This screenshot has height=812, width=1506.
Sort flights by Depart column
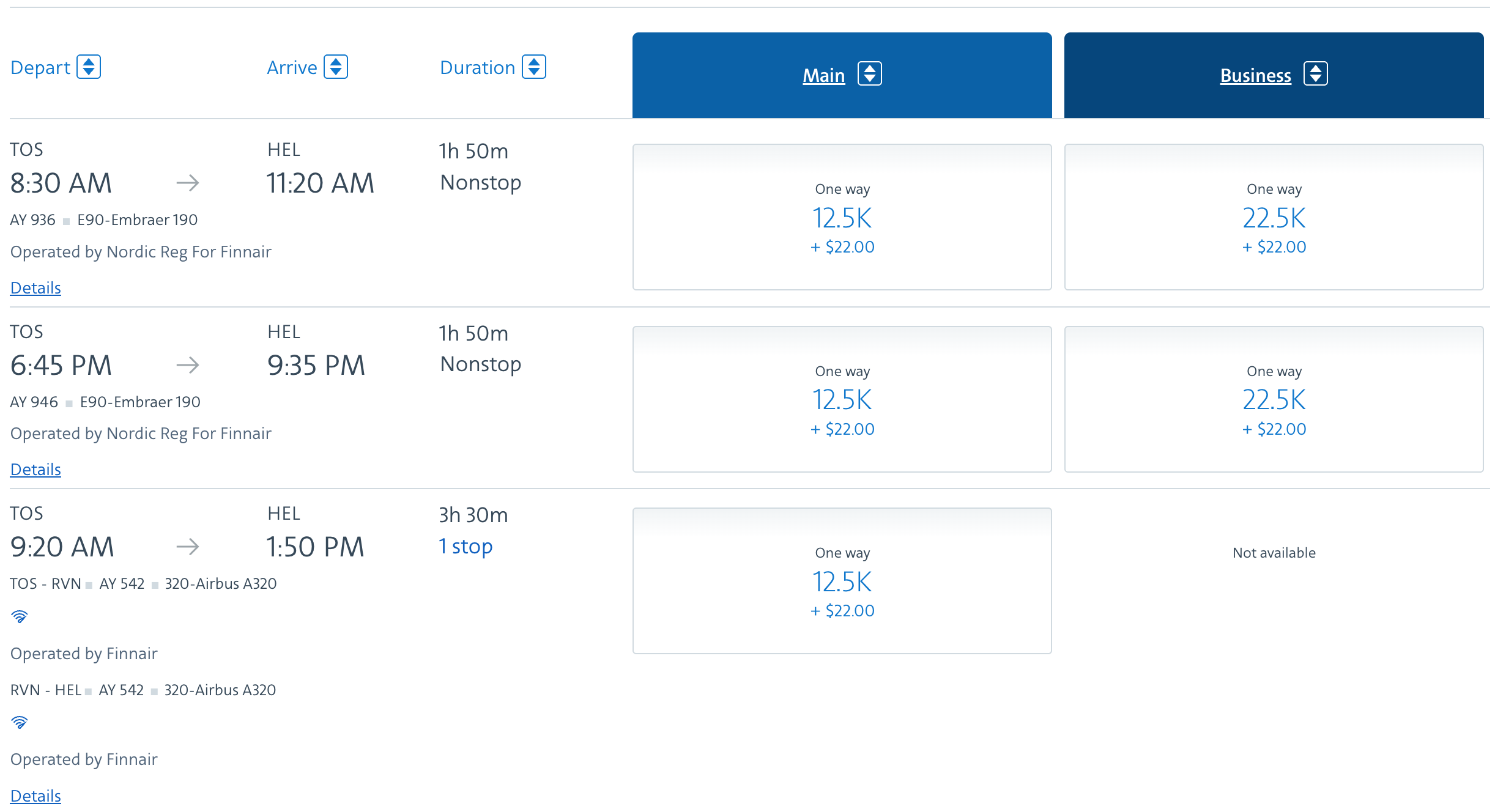click(41, 67)
